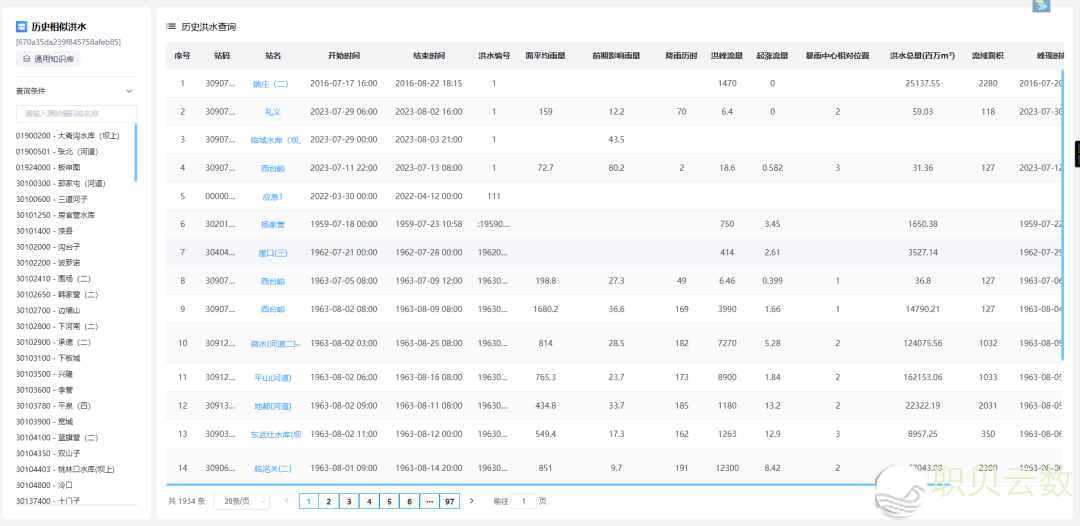Select station 01900200 - 大青沟水库（坝上）

point(68,136)
